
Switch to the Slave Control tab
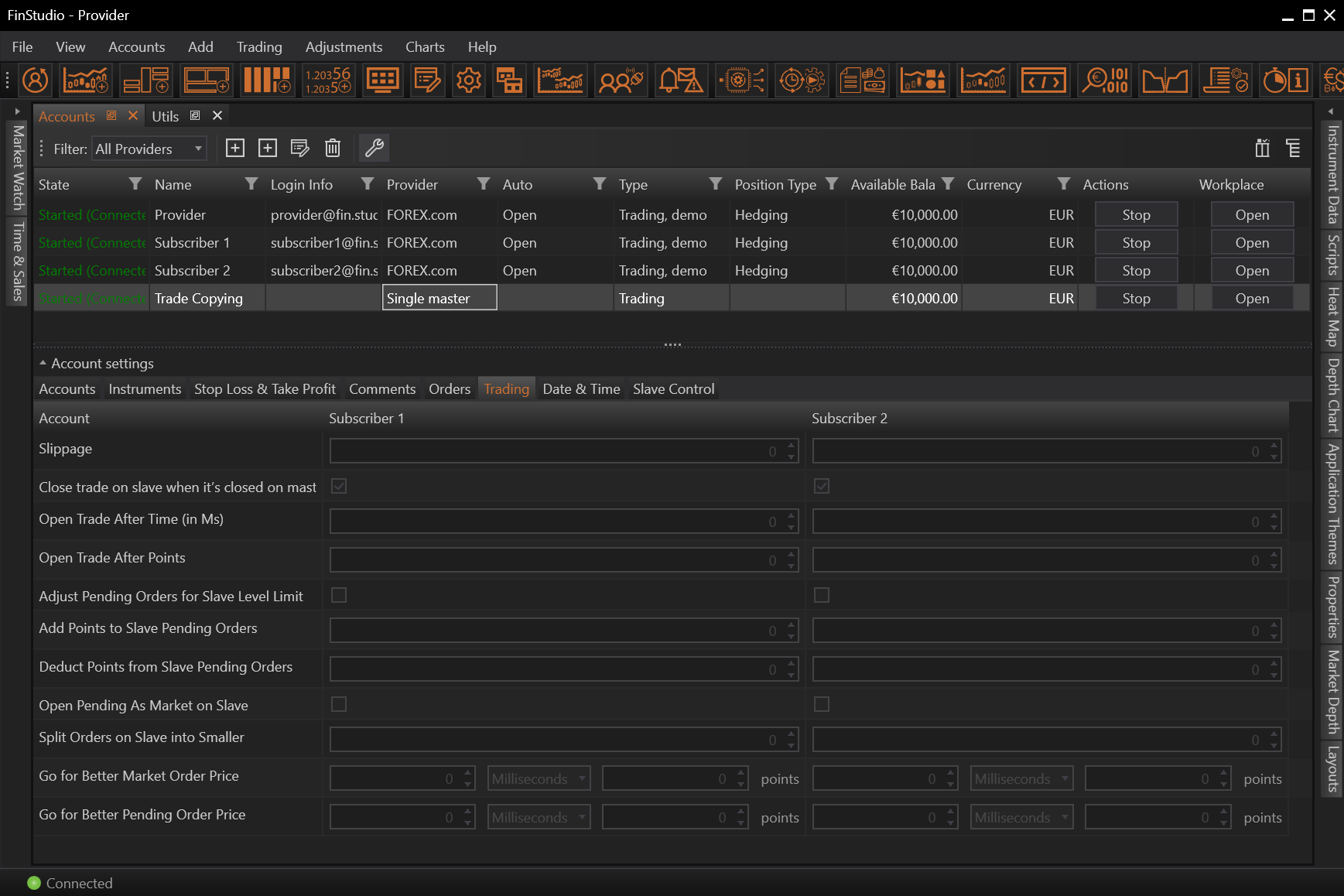[x=673, y=389]
